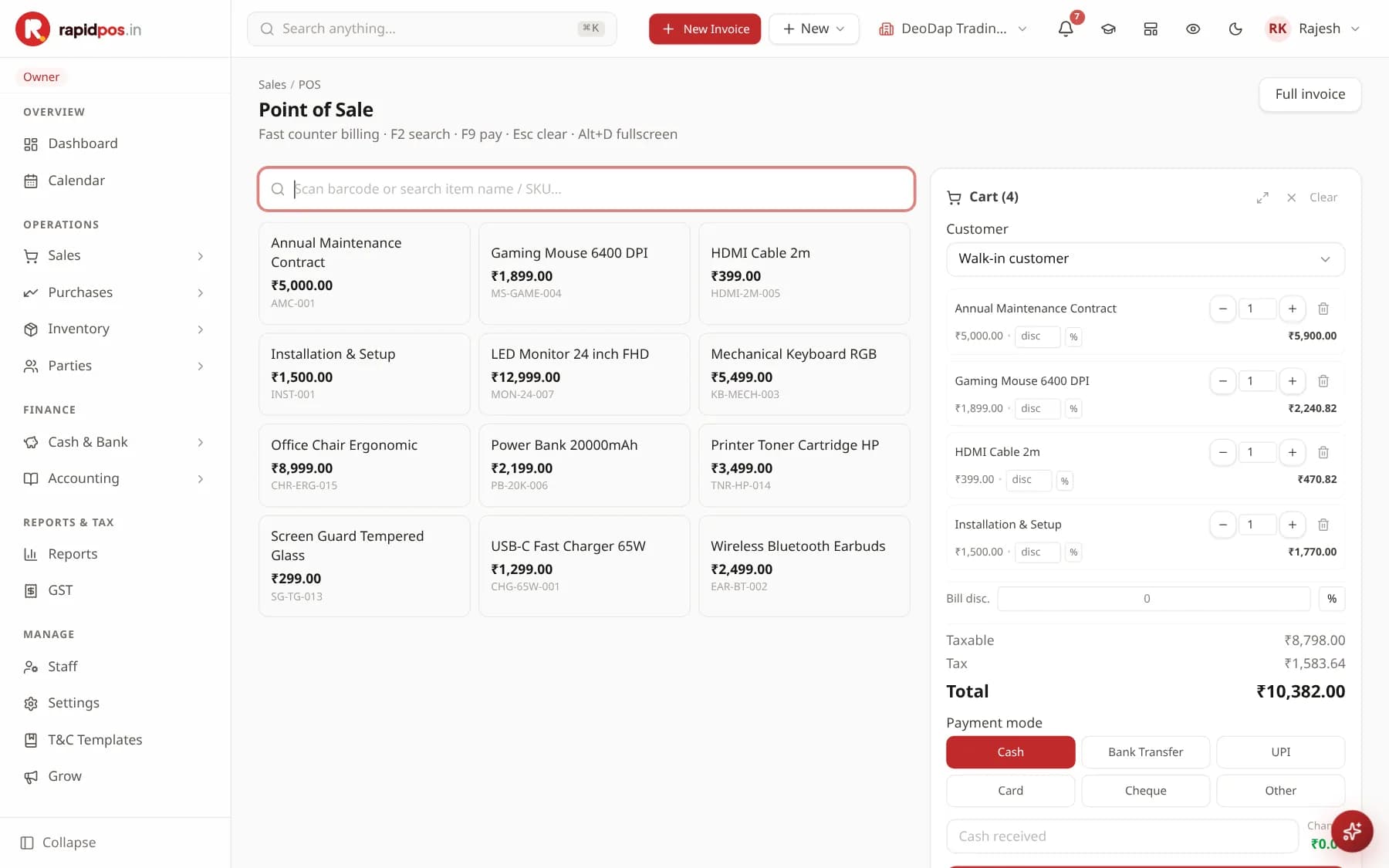Click the RK avatar badge
The image size is (1389, 868).
click(1278, 29)
